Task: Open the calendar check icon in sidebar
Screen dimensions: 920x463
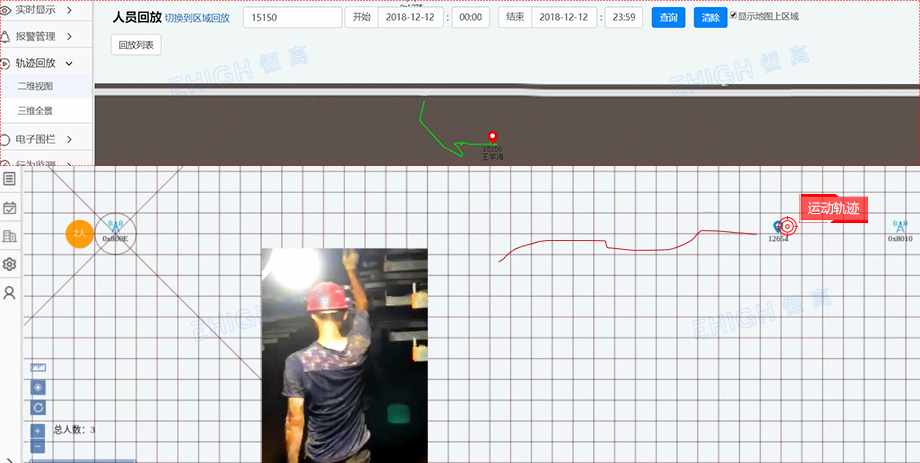Action: [x=9, y=208]
